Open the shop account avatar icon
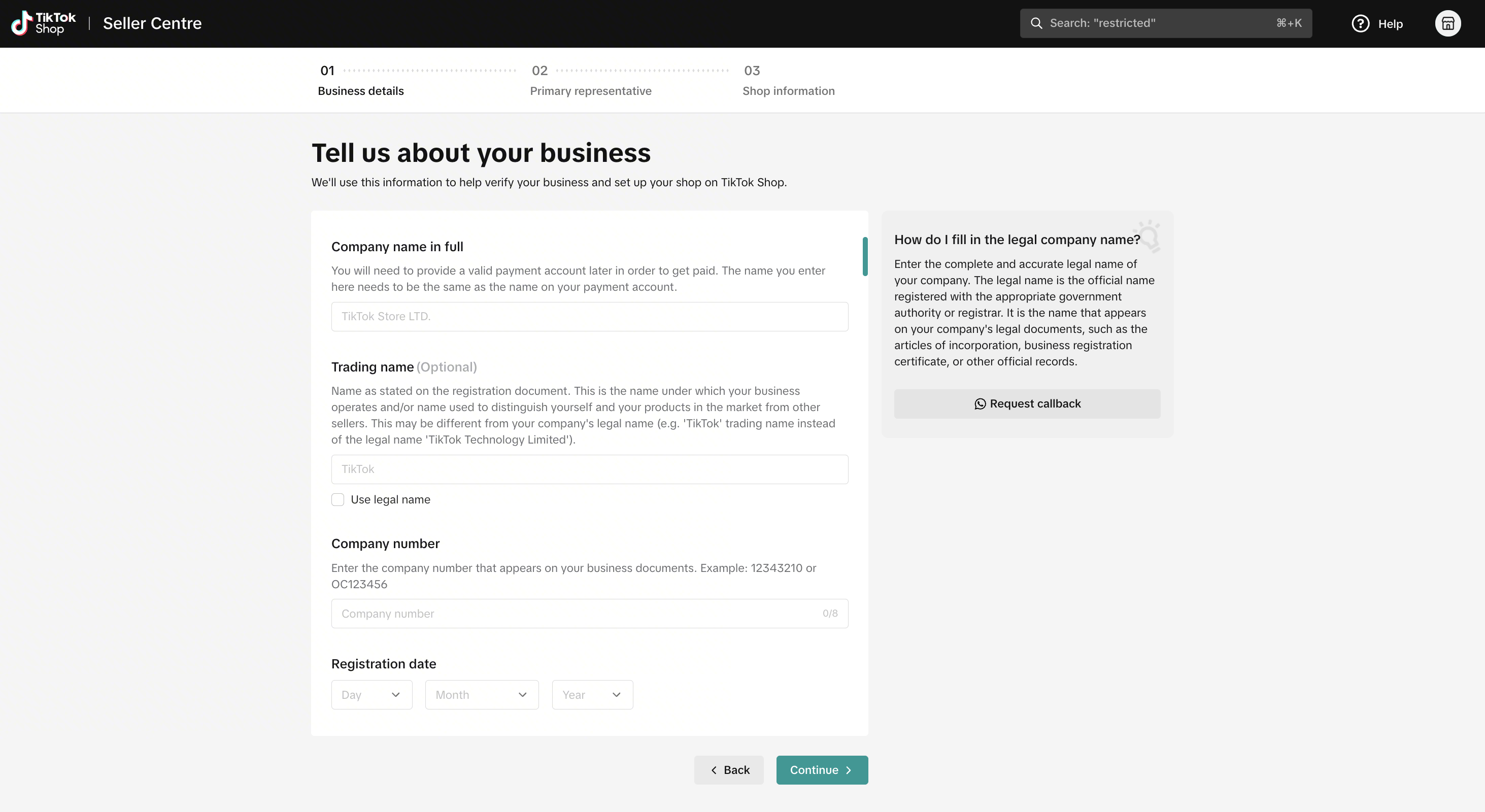The image size is (1485, 812). point(1447,24)
